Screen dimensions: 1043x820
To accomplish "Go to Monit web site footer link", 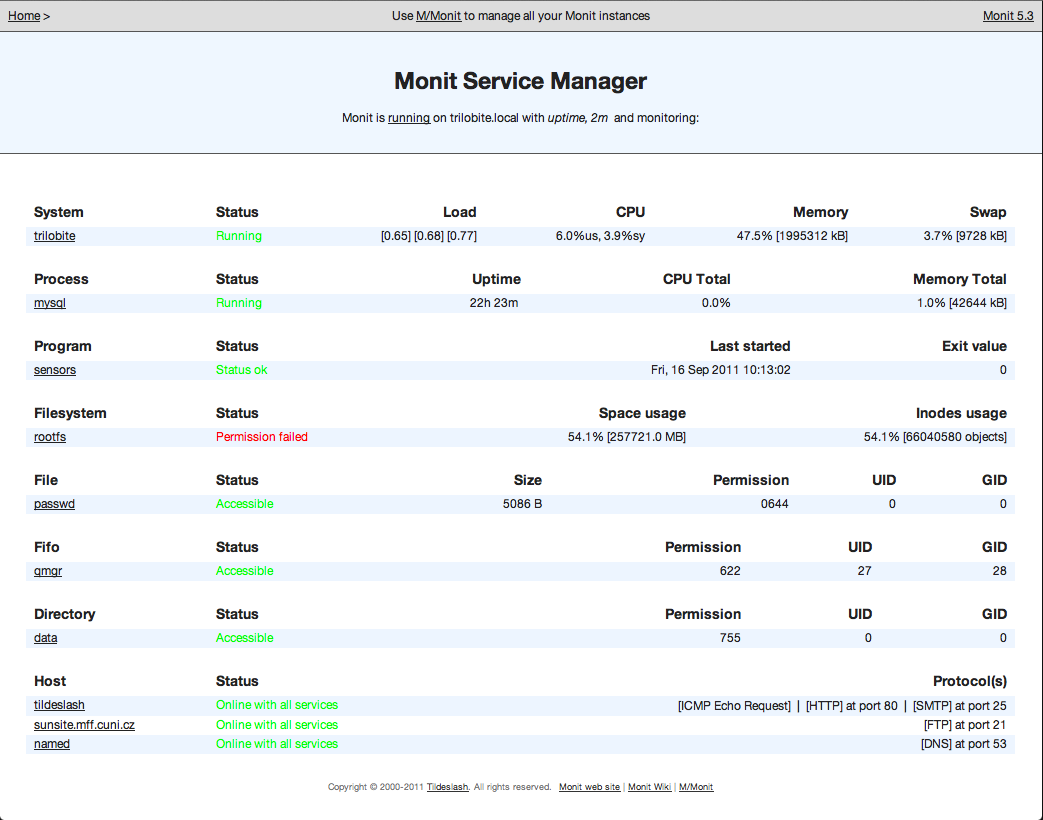I will pos(589,787).
